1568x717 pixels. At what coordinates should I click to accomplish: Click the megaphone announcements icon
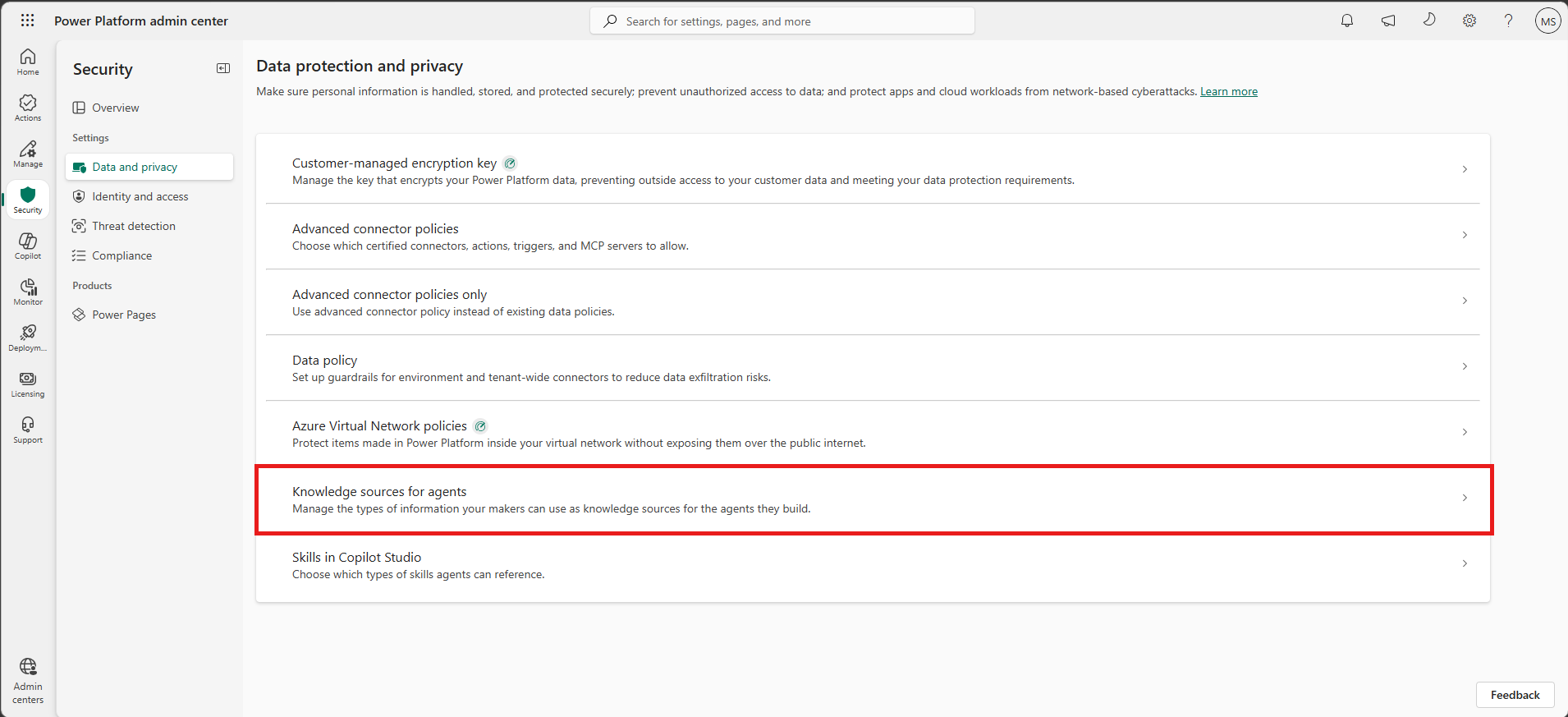[1388, 21]
